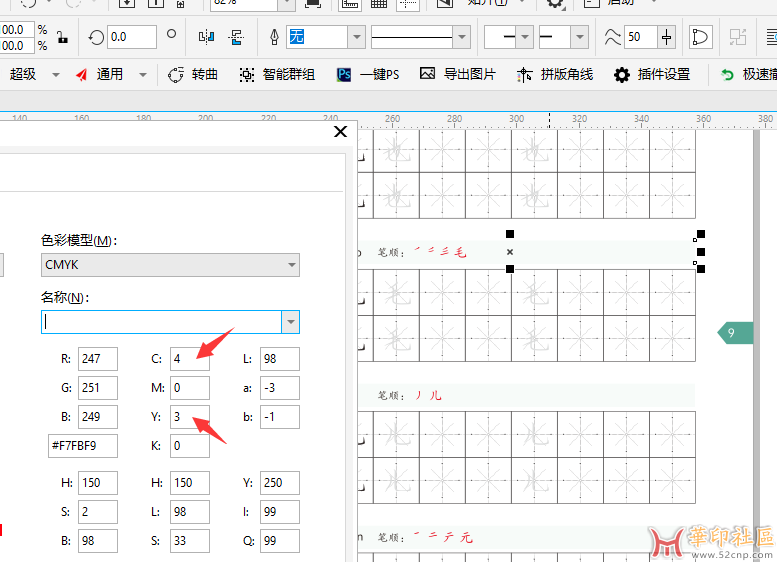The image size is (777, 562).
Task: Click the hex field #F7FBF9
Action: [83, 446]
